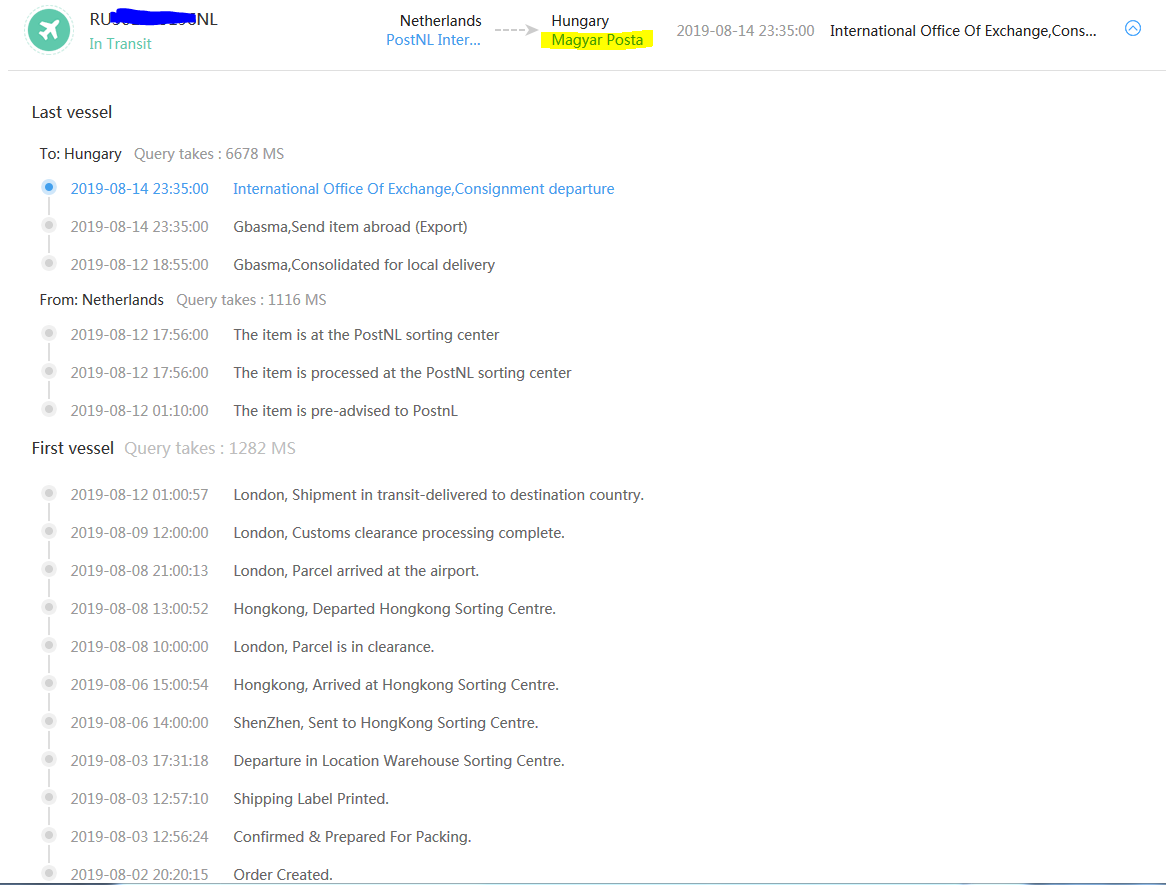This screenshot has height=885, width=1166.
Task: Click the Hungary destination label in header
Action: click(580, 21)
